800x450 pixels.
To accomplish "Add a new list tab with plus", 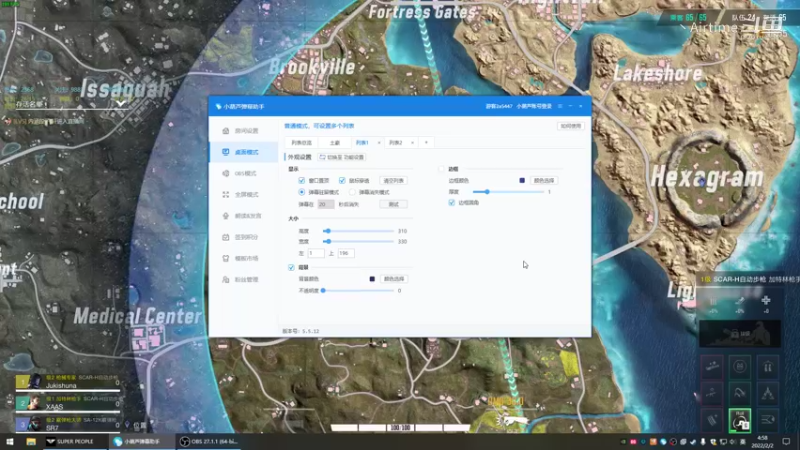I will pyautogui.click(x=427, y=143).
